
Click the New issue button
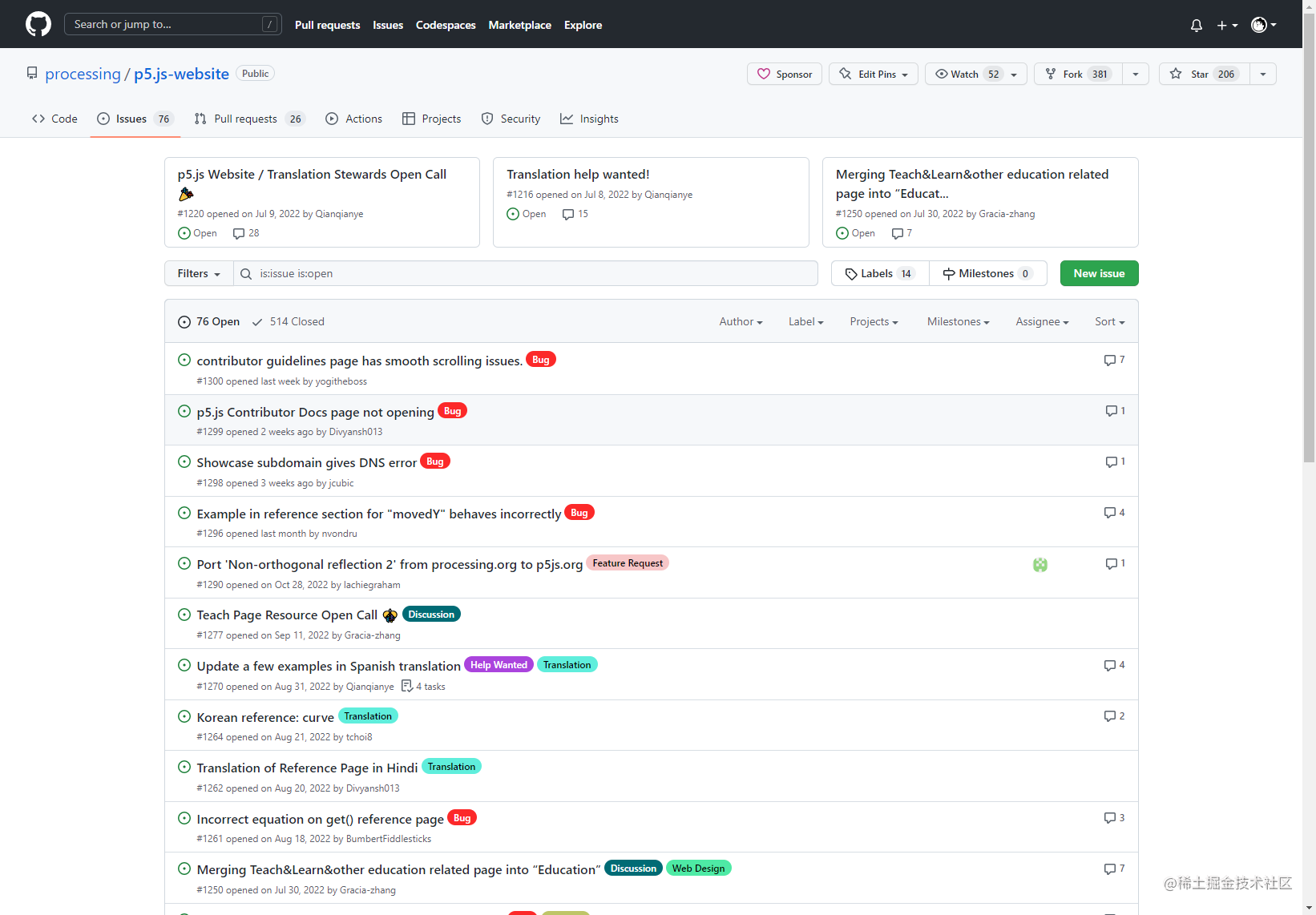point(1099,273)
